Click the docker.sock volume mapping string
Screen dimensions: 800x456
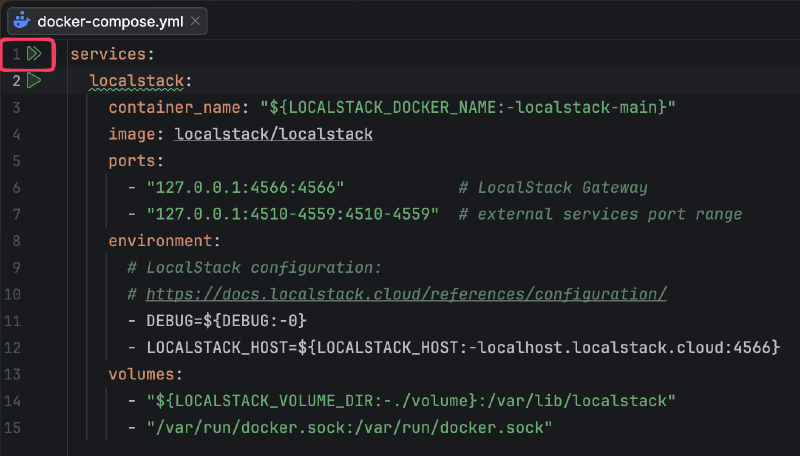click(349, 428)
